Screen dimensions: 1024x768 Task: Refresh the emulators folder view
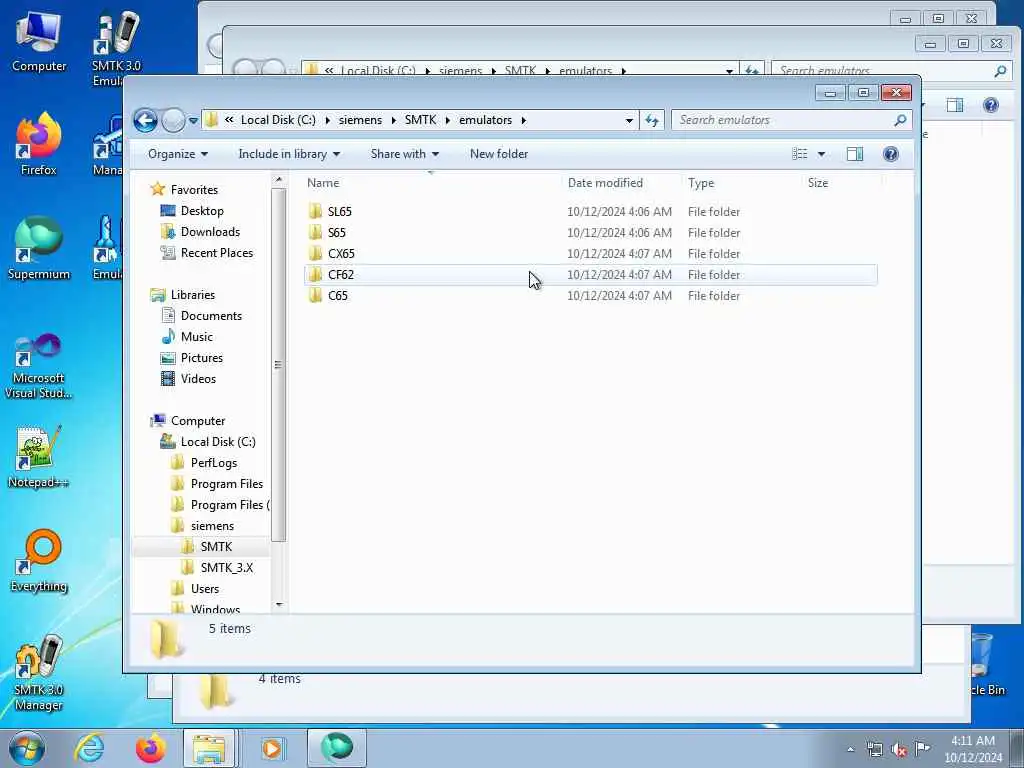coord(652,120)
